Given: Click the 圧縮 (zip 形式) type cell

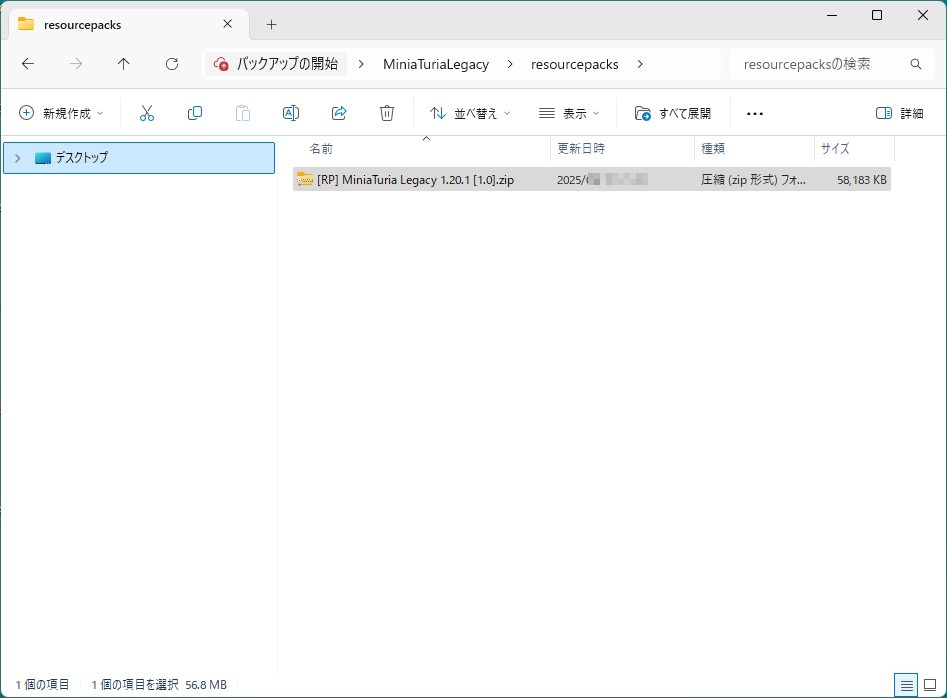Looking at the screenshot, I should 753,180.
